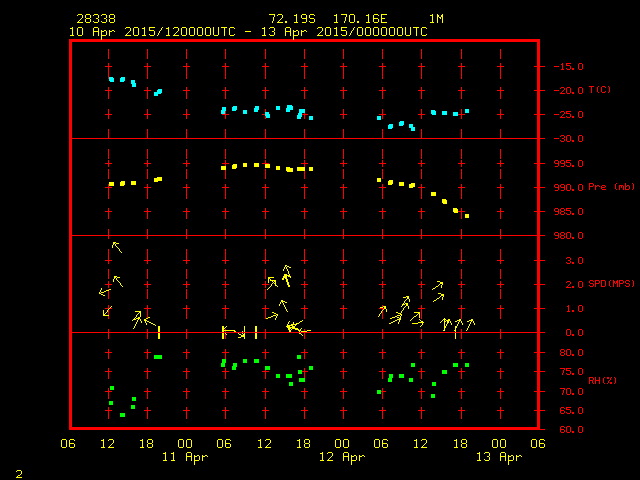
Task: Click the 13 Apr date label
Action: 497,457
